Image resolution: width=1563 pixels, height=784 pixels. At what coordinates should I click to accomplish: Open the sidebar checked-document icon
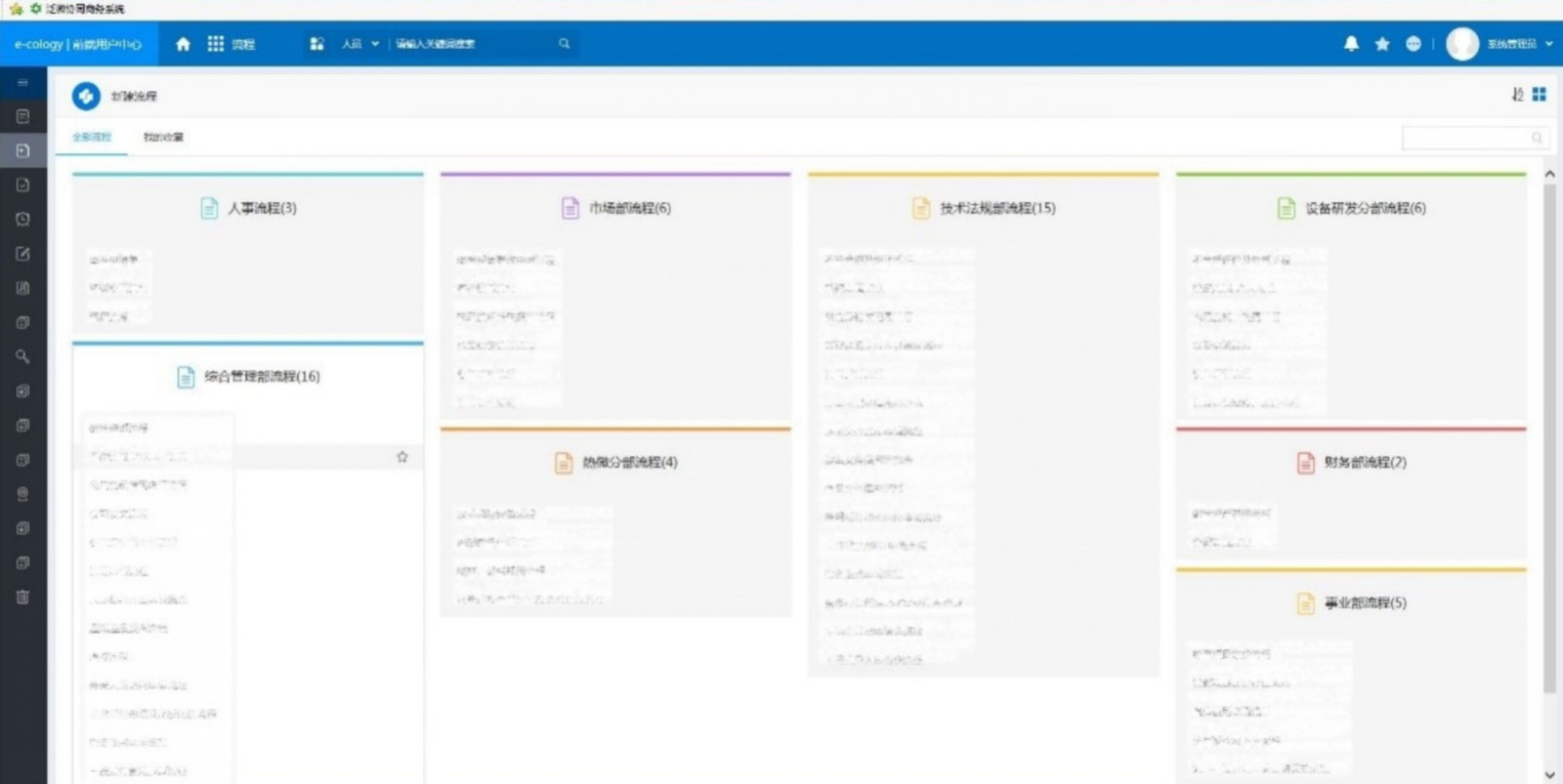pos(22,186)
